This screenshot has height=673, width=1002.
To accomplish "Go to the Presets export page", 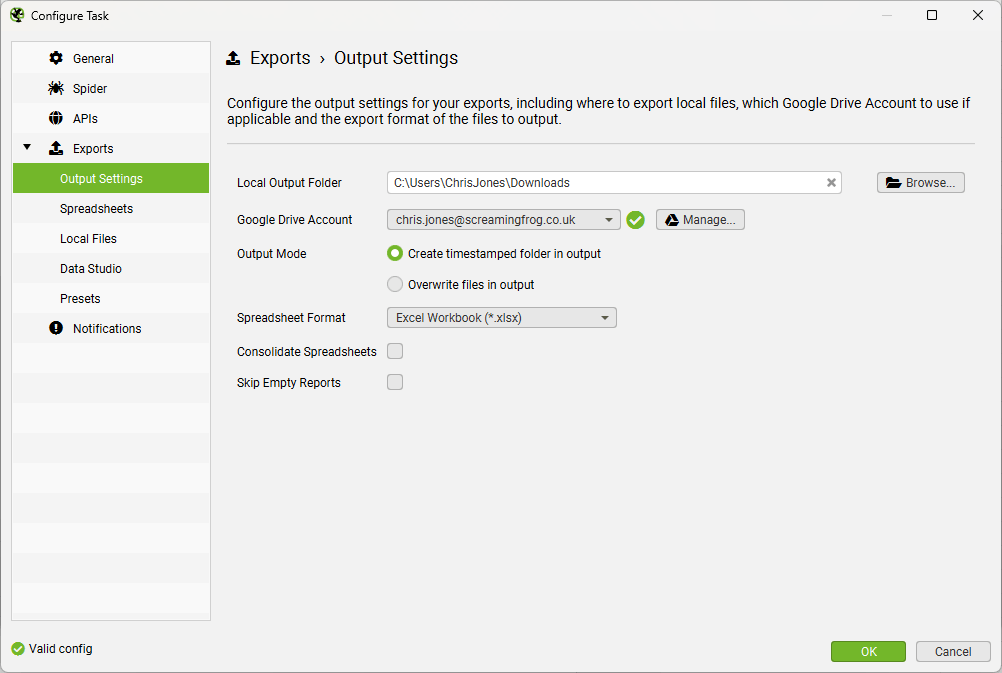I will click(111, 298).
